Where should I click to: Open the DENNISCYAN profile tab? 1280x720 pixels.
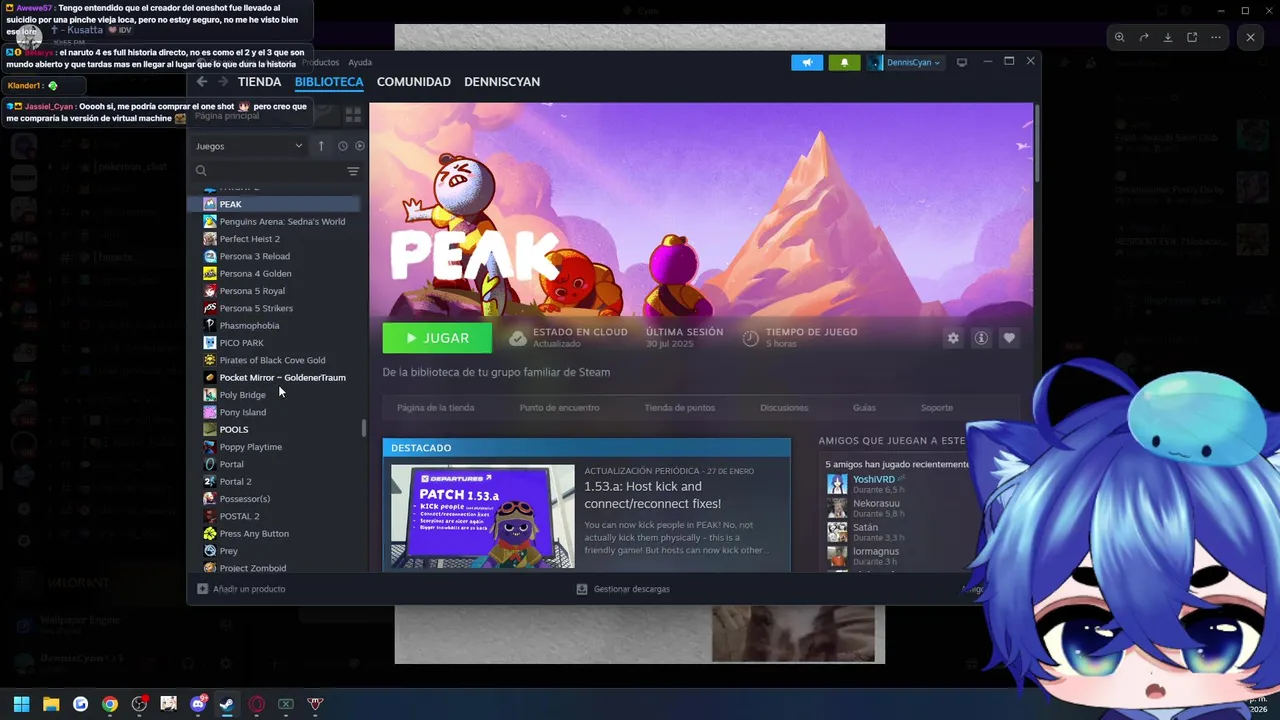(502, 82)
